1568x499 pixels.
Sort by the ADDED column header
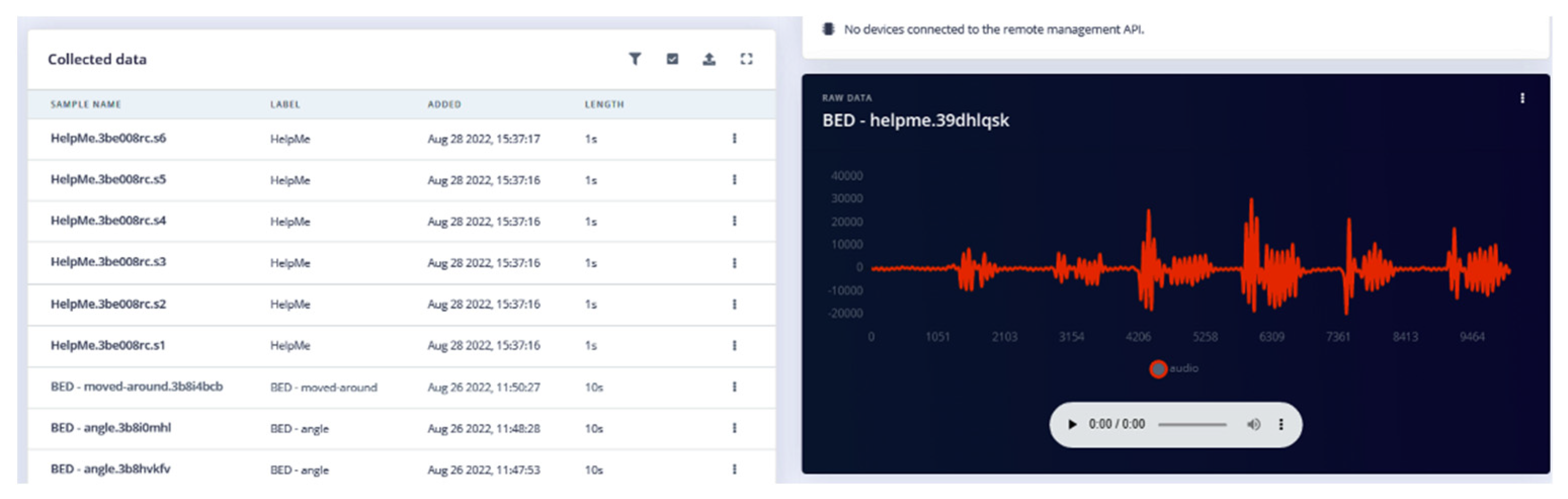pyautogui.click(x=444, y=105)
